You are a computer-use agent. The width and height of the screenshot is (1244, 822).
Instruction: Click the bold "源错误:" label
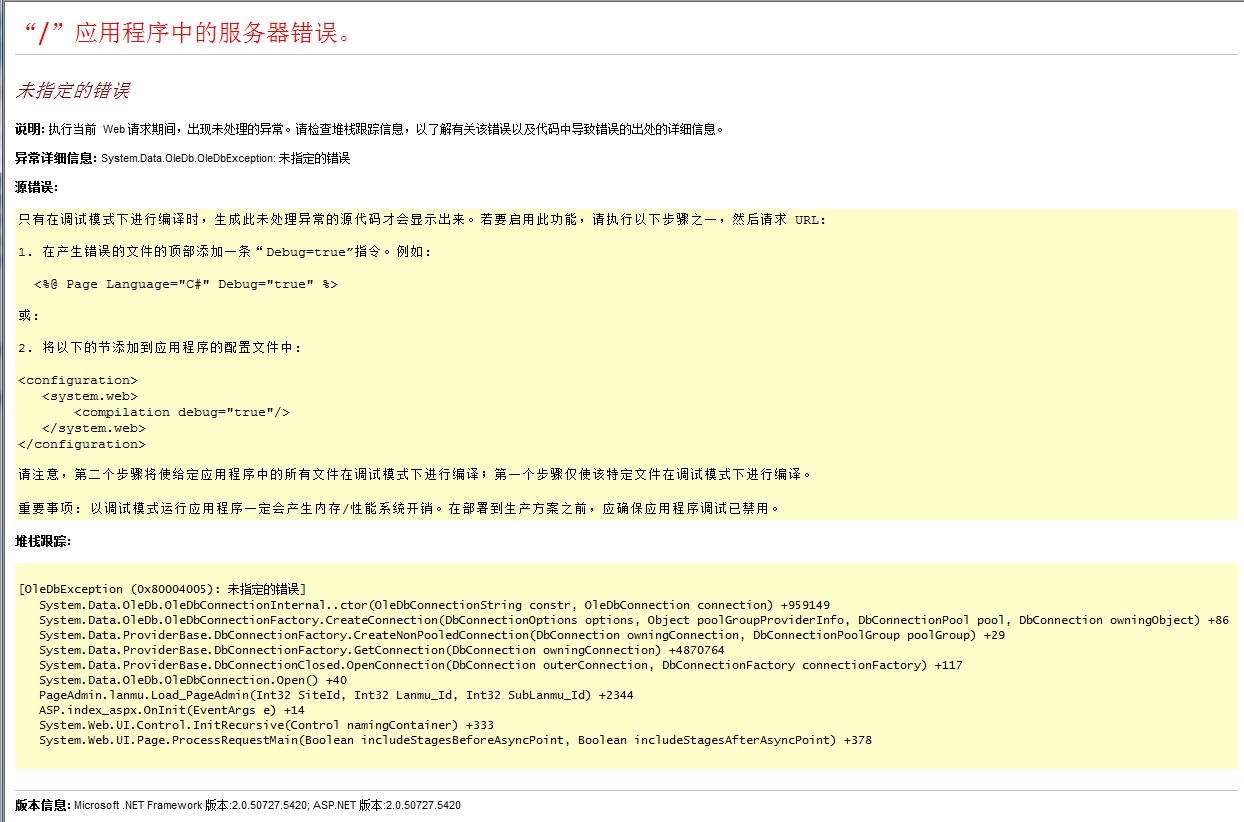37,187
